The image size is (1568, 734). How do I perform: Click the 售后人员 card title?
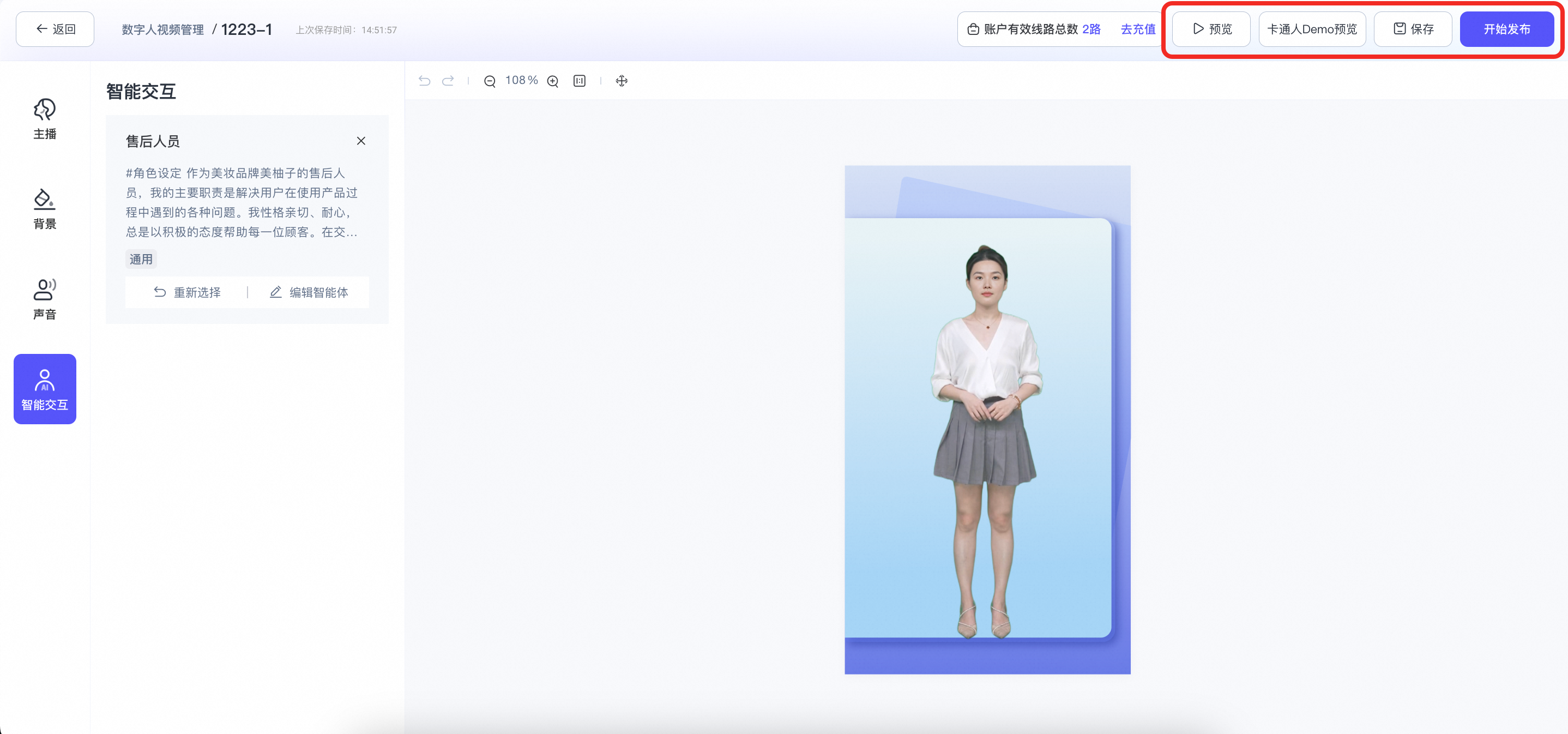coord(153,141)
